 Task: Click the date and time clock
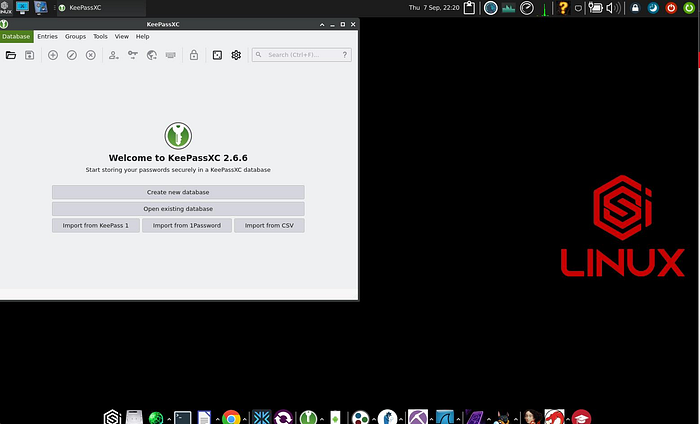tap(434, 8)
